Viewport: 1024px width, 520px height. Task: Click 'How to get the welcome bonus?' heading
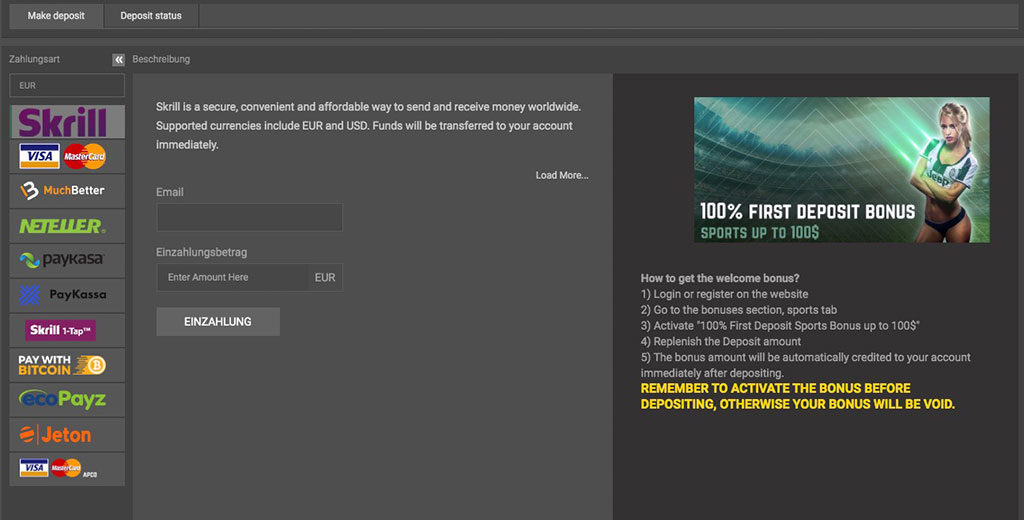click(x=720, y=278)
